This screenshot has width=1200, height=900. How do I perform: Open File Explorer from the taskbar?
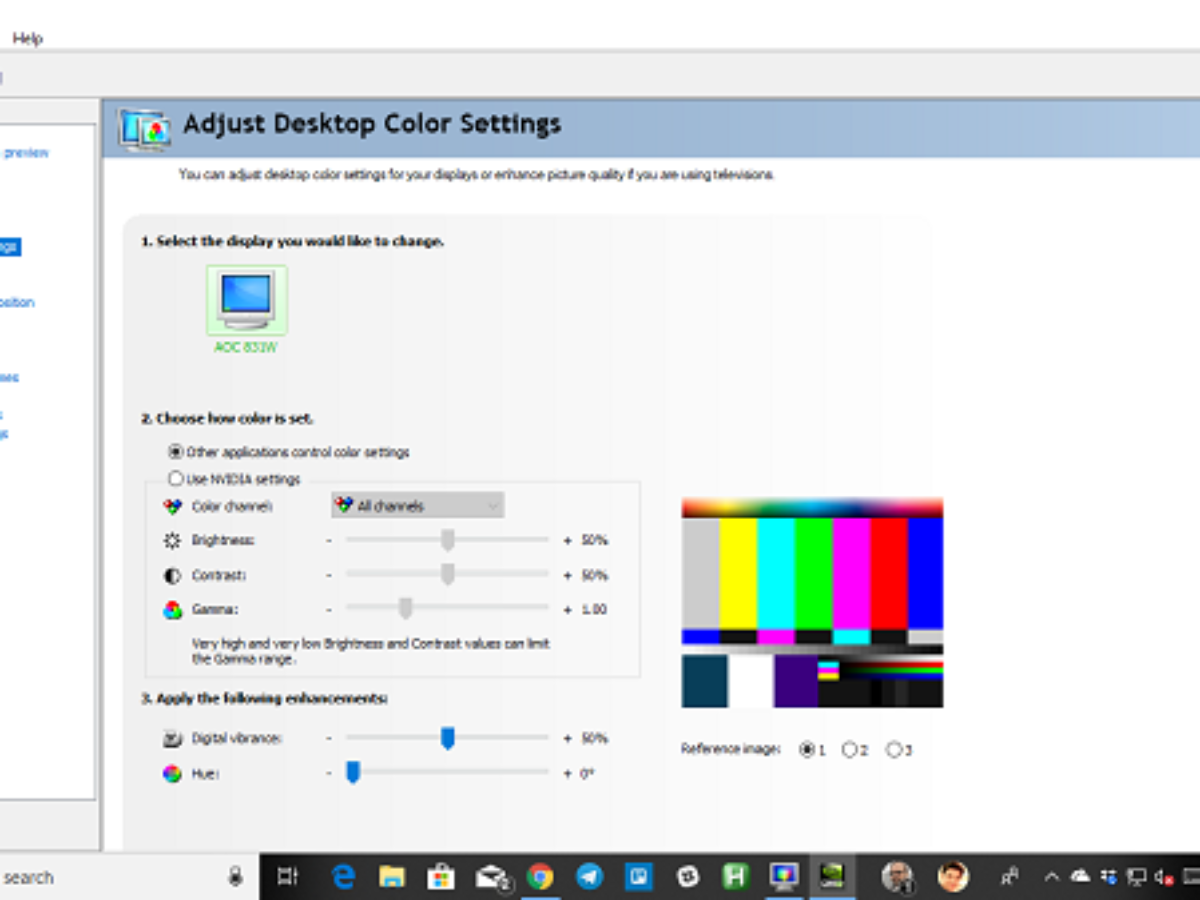(392, 877)
